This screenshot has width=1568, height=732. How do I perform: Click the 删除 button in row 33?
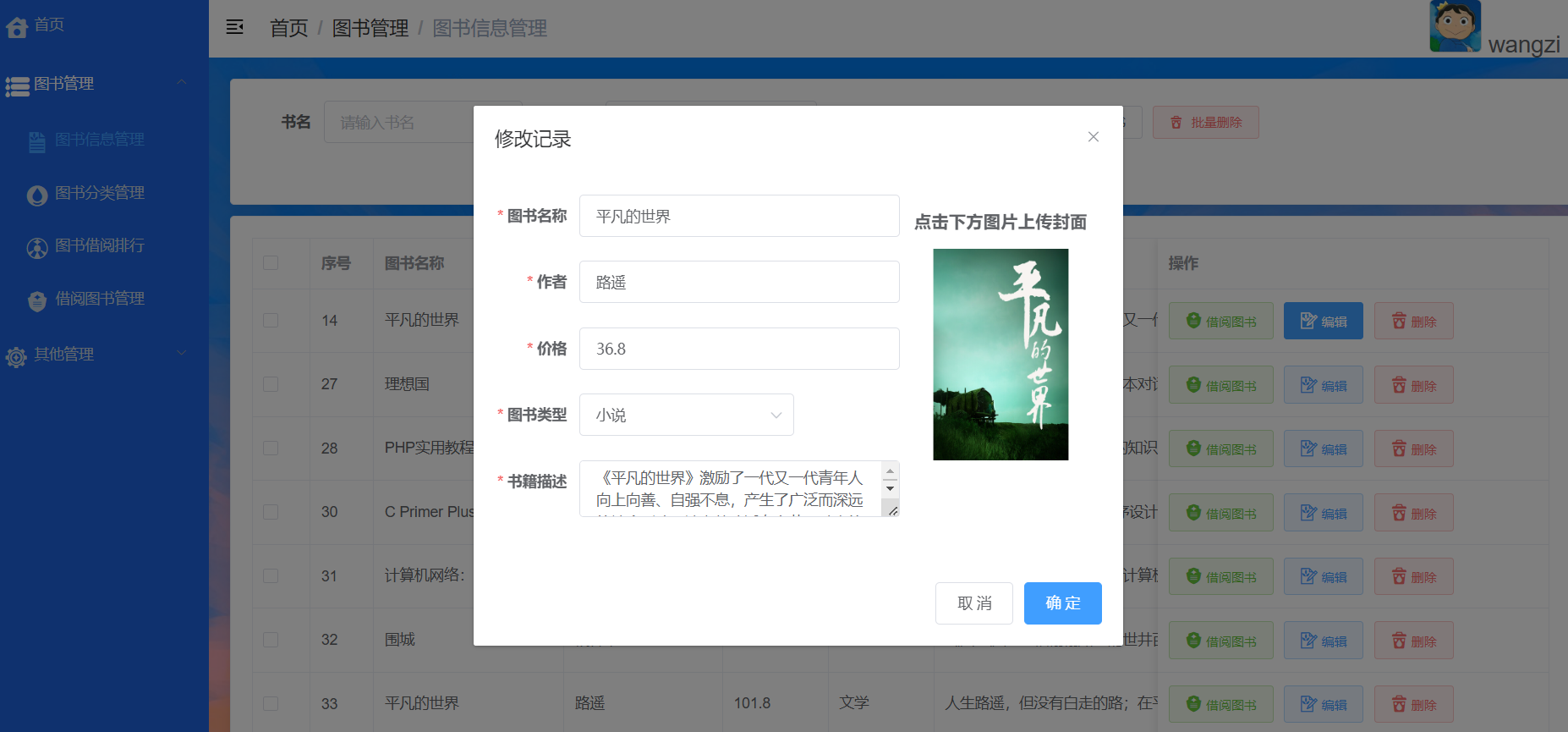coord(1414,704)
